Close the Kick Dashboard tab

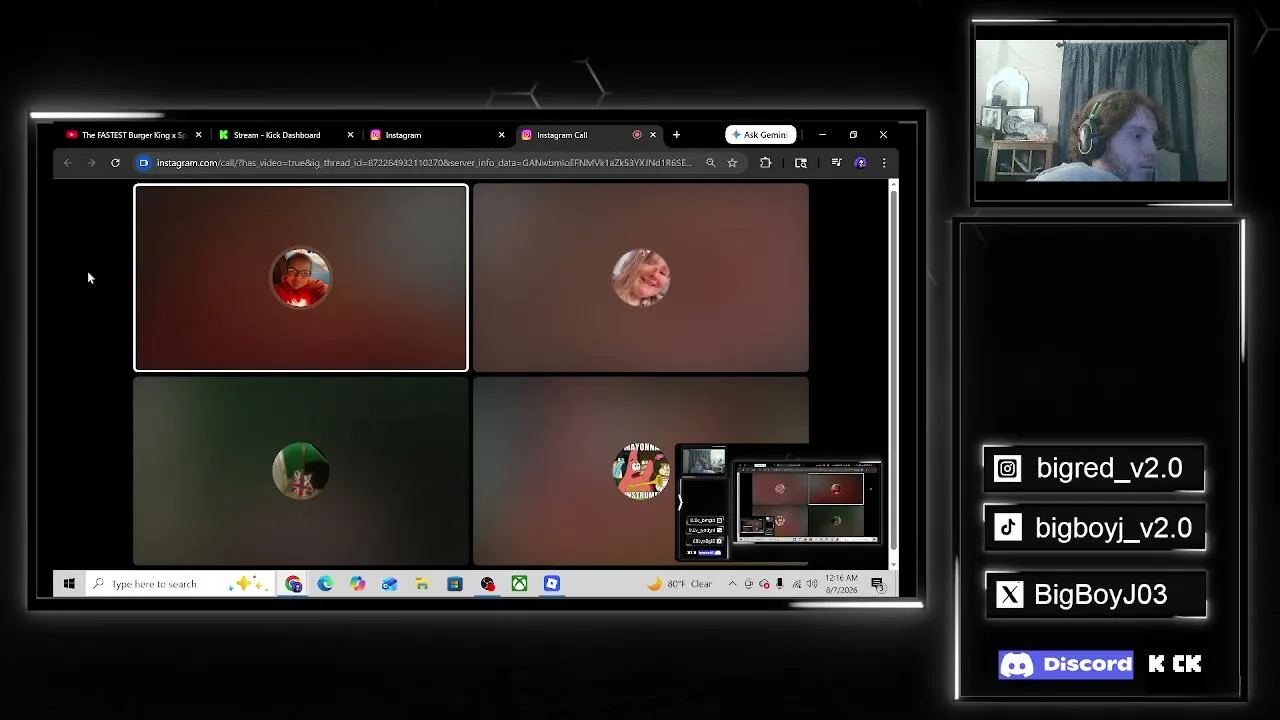tap(350, 135)
